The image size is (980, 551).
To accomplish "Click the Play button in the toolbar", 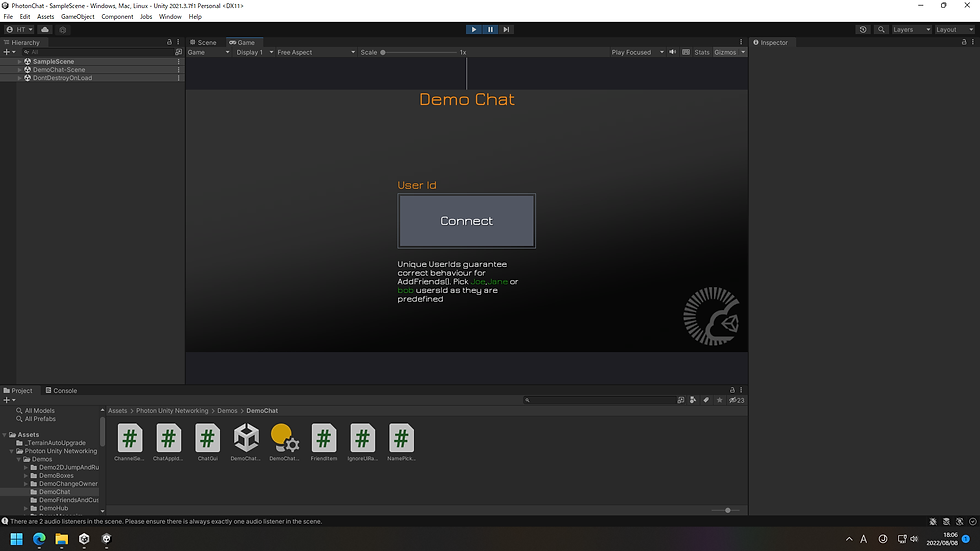I will point(474,29).
